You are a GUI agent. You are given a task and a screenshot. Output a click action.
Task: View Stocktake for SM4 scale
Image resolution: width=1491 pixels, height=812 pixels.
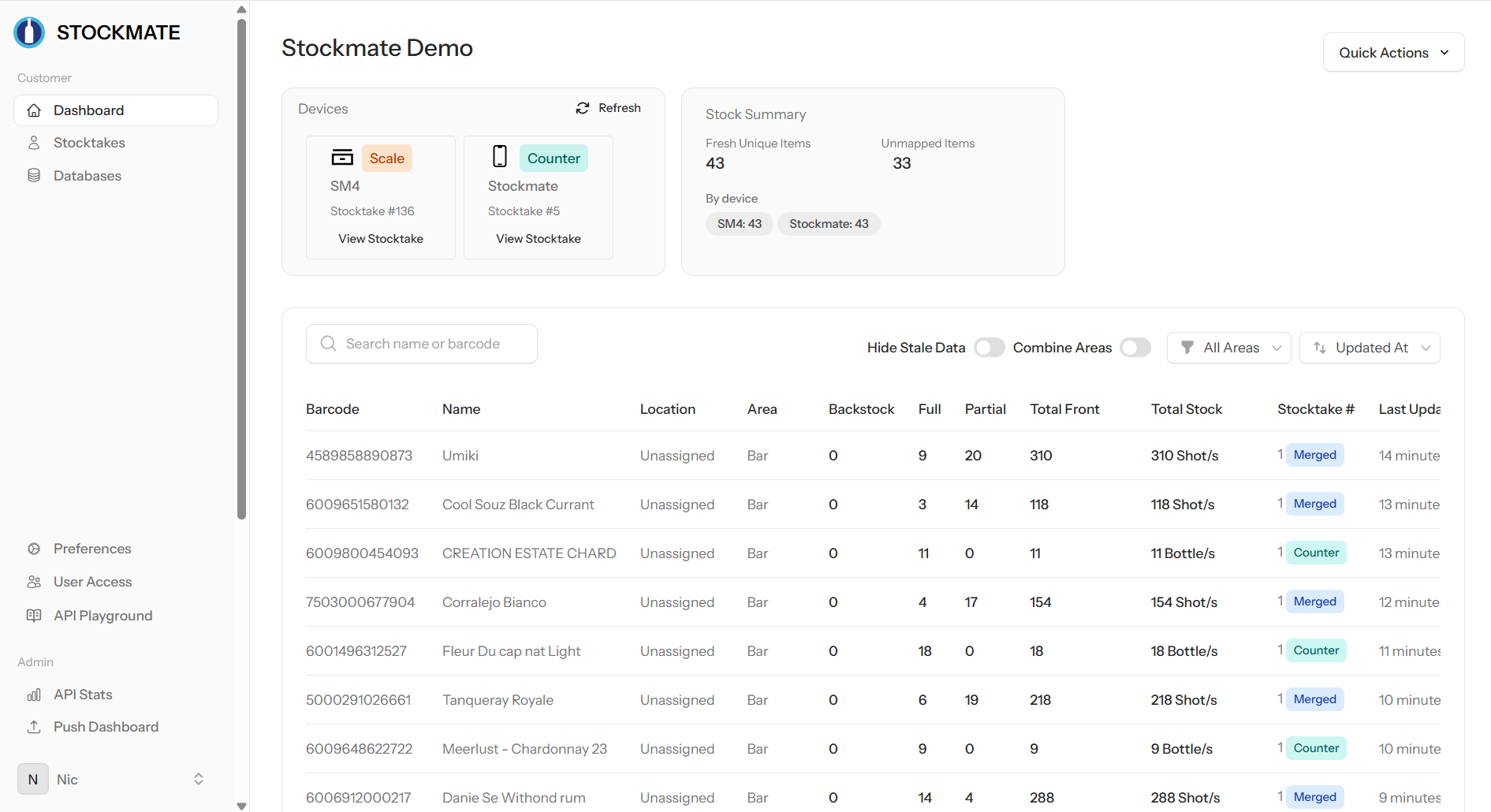pyautogui.click(x=381, y=239)
